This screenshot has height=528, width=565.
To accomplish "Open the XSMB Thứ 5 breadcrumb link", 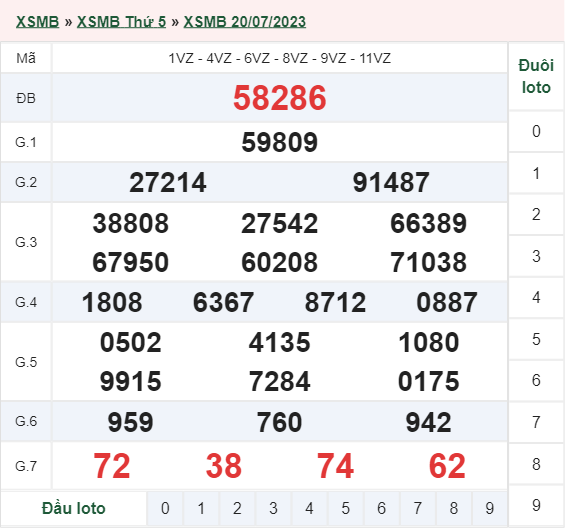I will [121, 22].
